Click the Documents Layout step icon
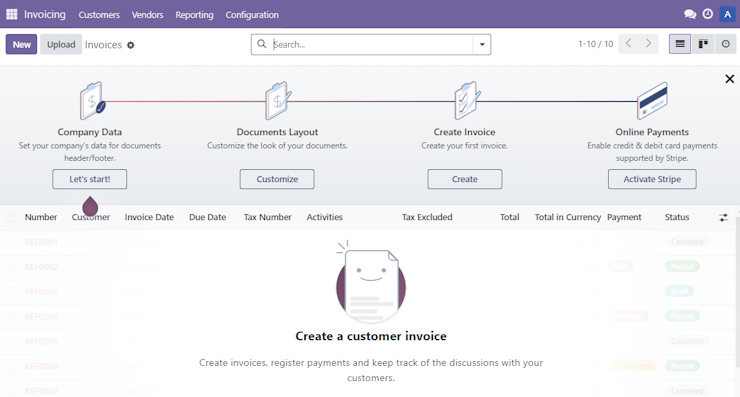The width and height of the screenshot is (740, 397). pos(278,101)
